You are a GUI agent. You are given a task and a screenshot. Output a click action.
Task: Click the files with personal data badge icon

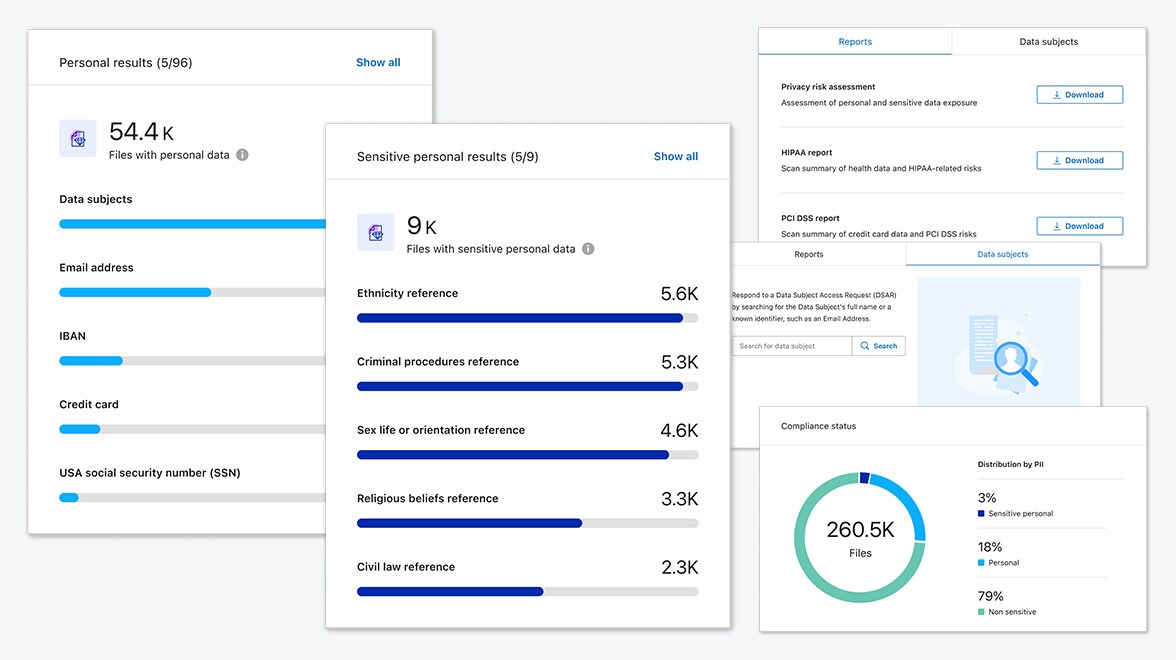pyautogui.click(x=77, y=138)
